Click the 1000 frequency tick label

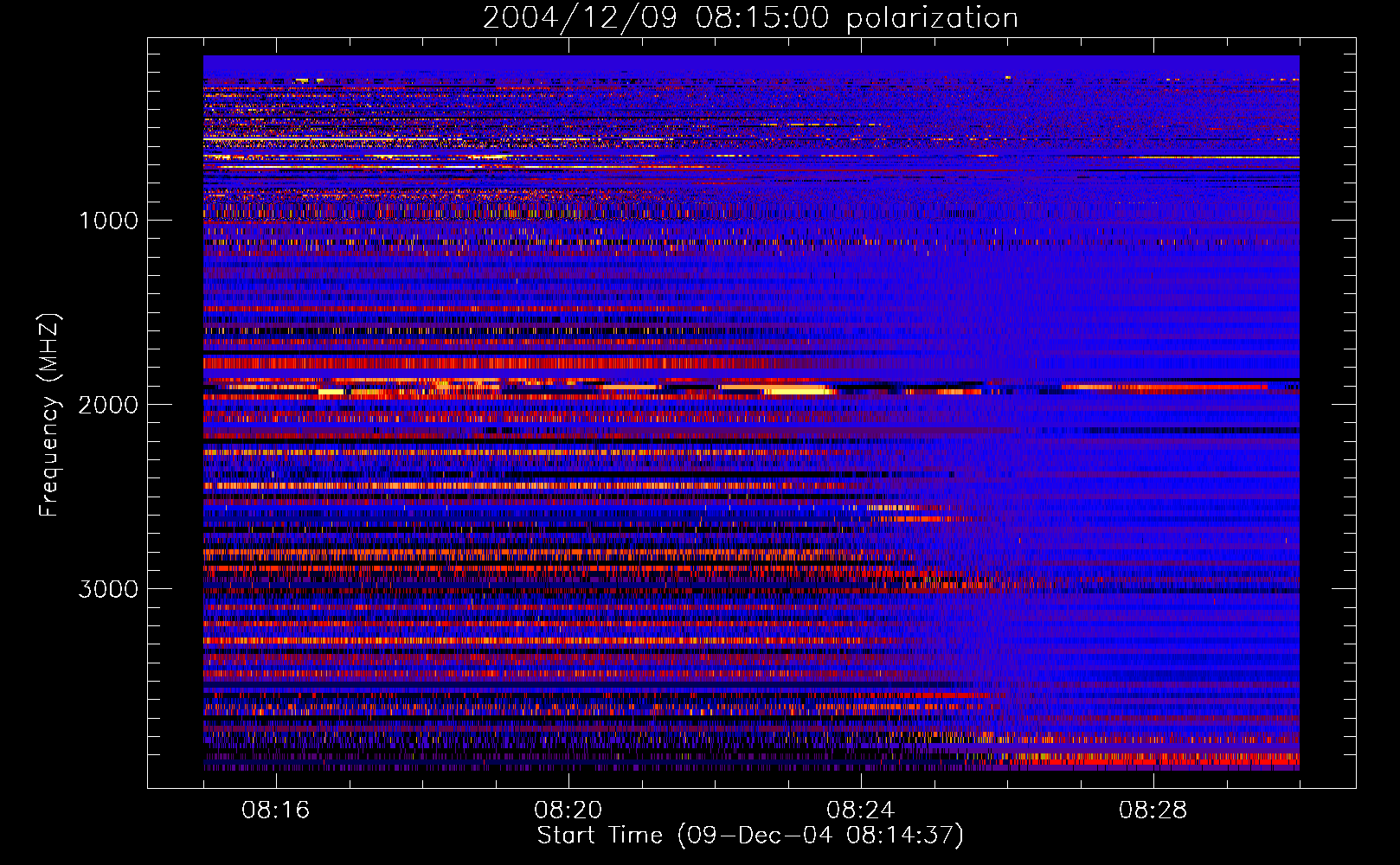pyautogui.click(x=109, y=221)
